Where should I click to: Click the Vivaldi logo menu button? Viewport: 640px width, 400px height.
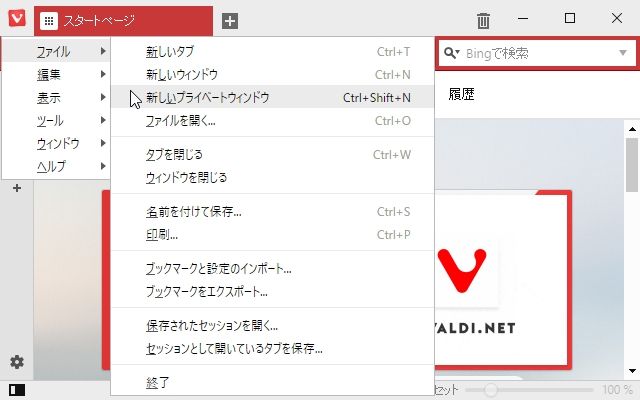(x=17, y=18)
